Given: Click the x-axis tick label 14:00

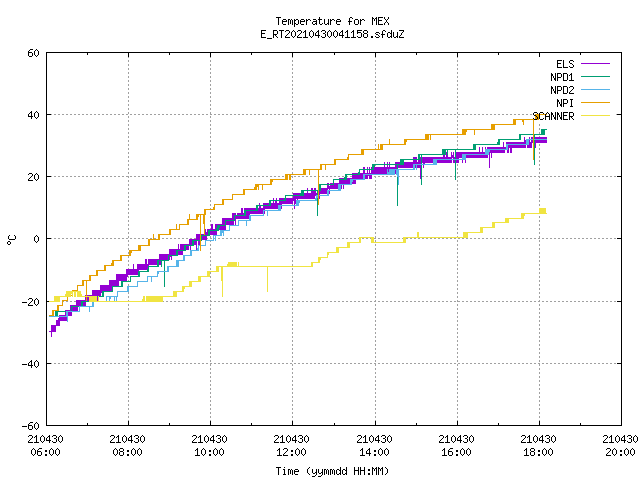Looking at the screenshot, I should coord(374,452).
